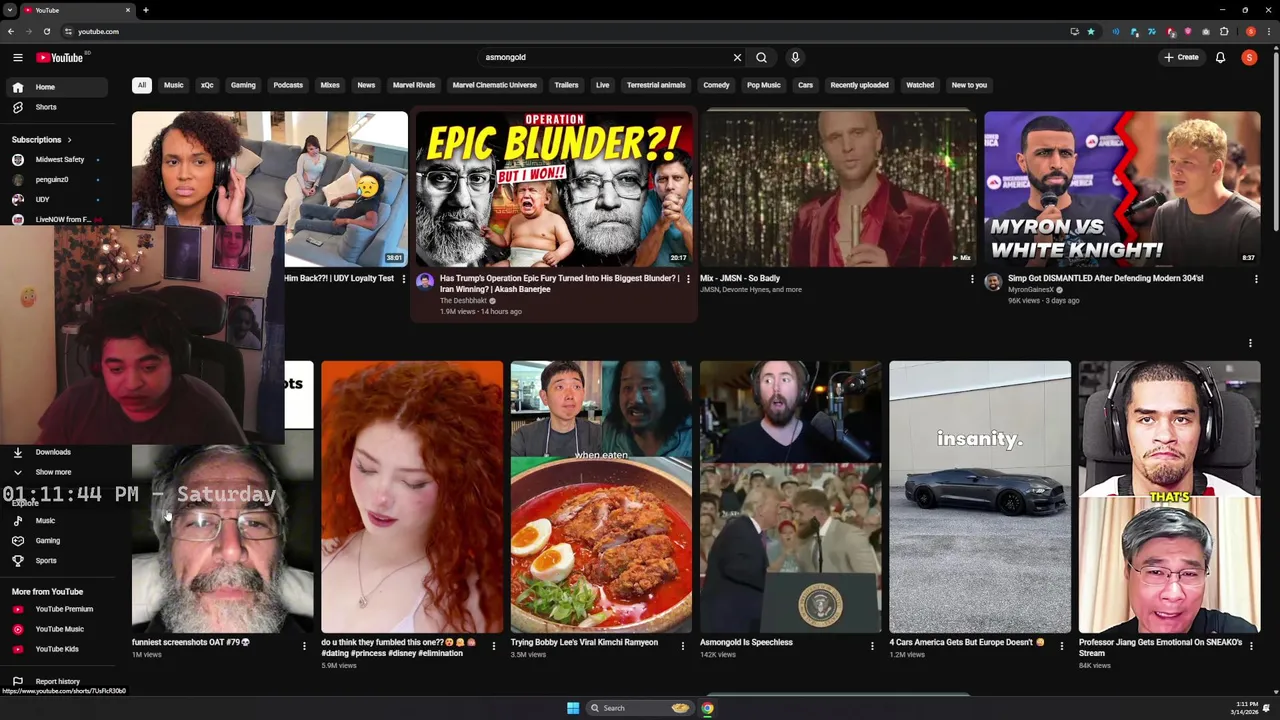Open options for Trying Bobby Lee's short
The width and height of the screenshot is (1280, 720).
point(683,646)
